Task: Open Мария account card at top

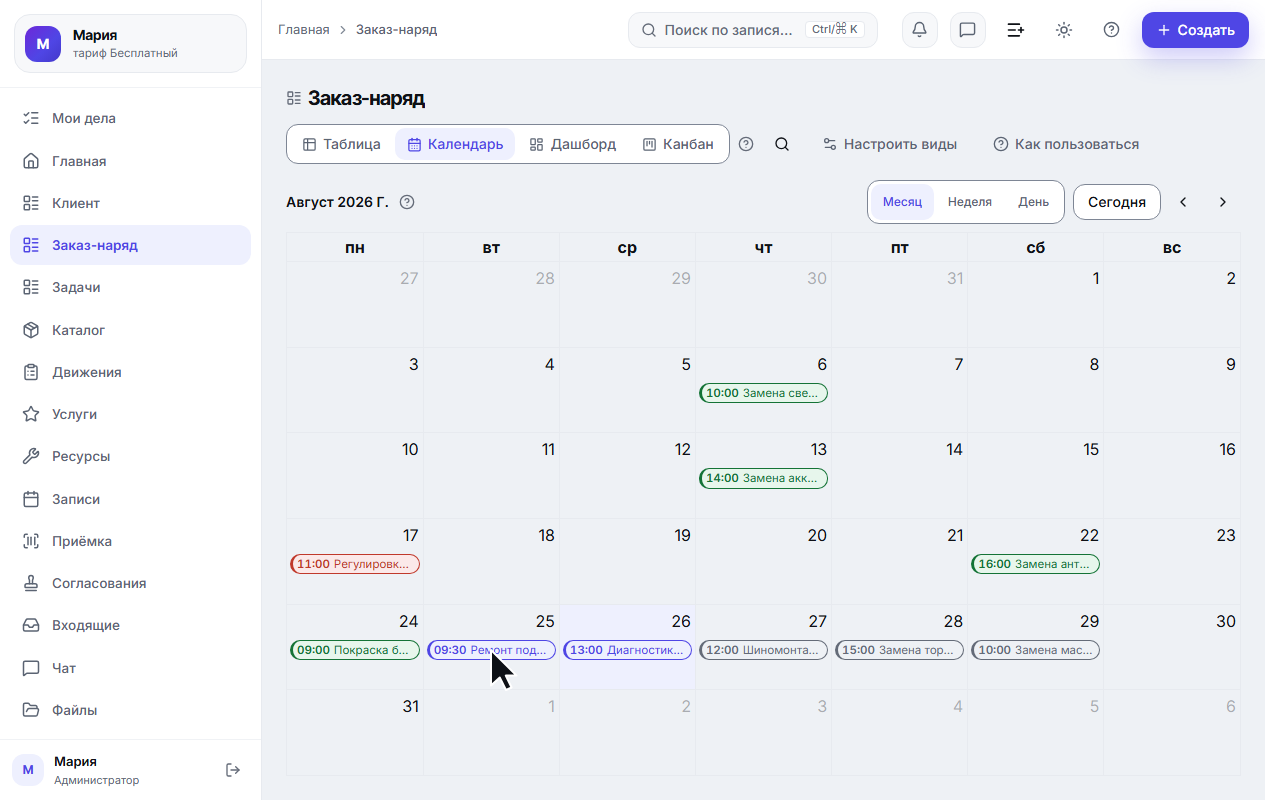Action: (130, 44)
